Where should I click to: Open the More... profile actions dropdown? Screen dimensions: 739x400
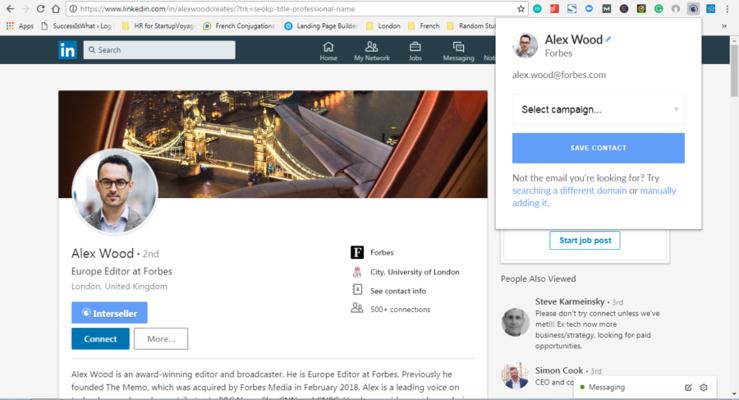pos(161,339)
